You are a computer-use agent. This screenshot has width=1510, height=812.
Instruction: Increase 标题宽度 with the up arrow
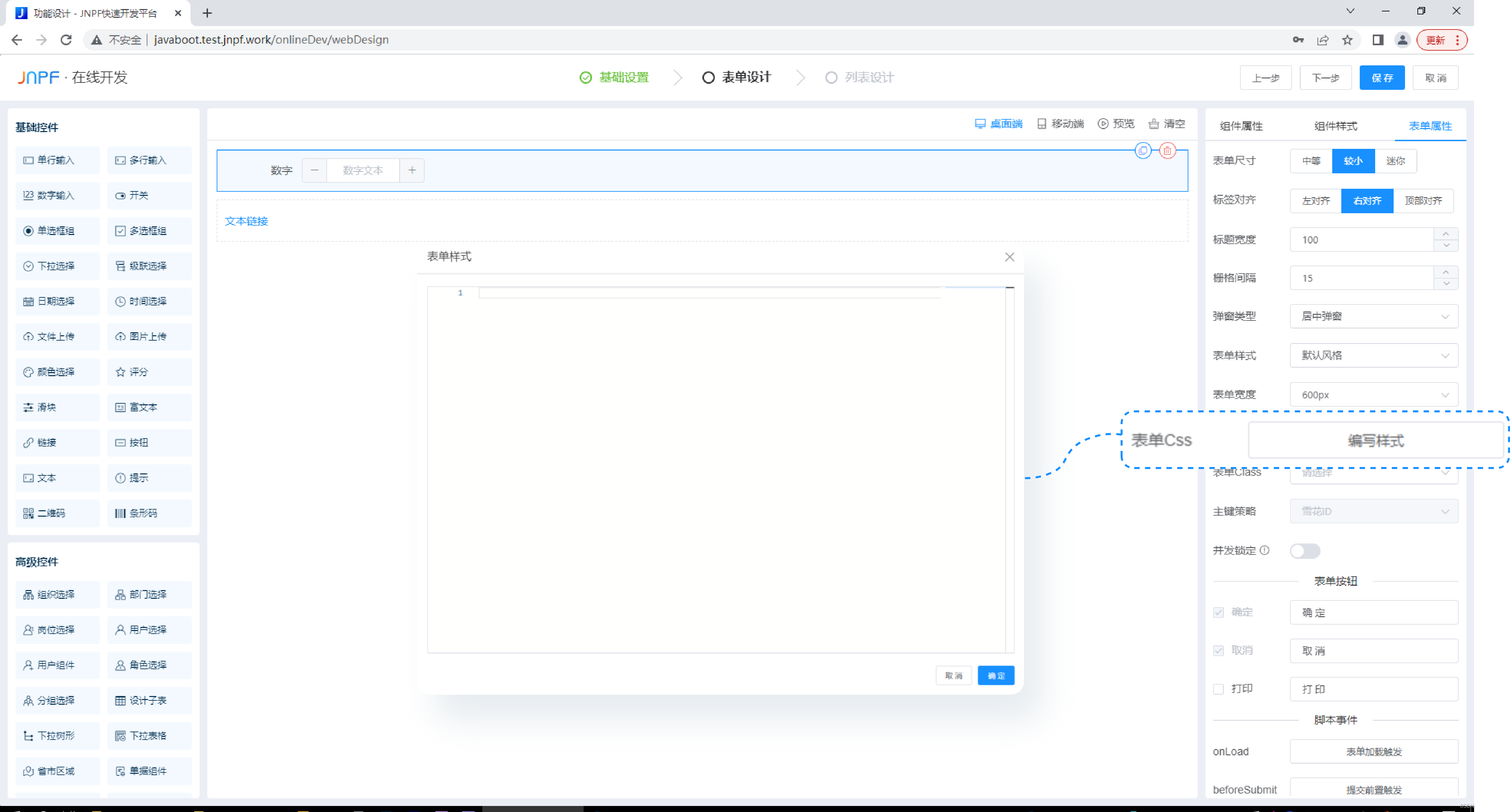point(1446,234)
